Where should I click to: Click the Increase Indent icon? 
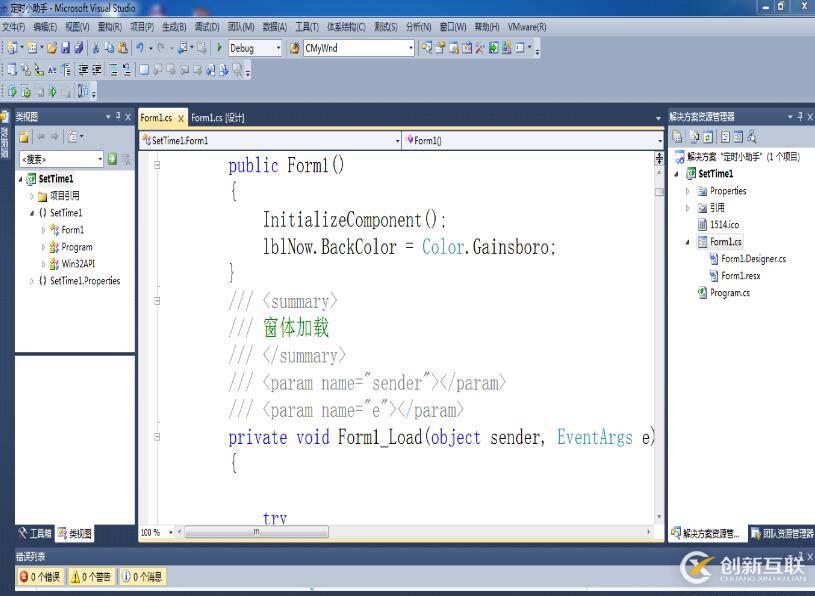click(x=97, y=70)
